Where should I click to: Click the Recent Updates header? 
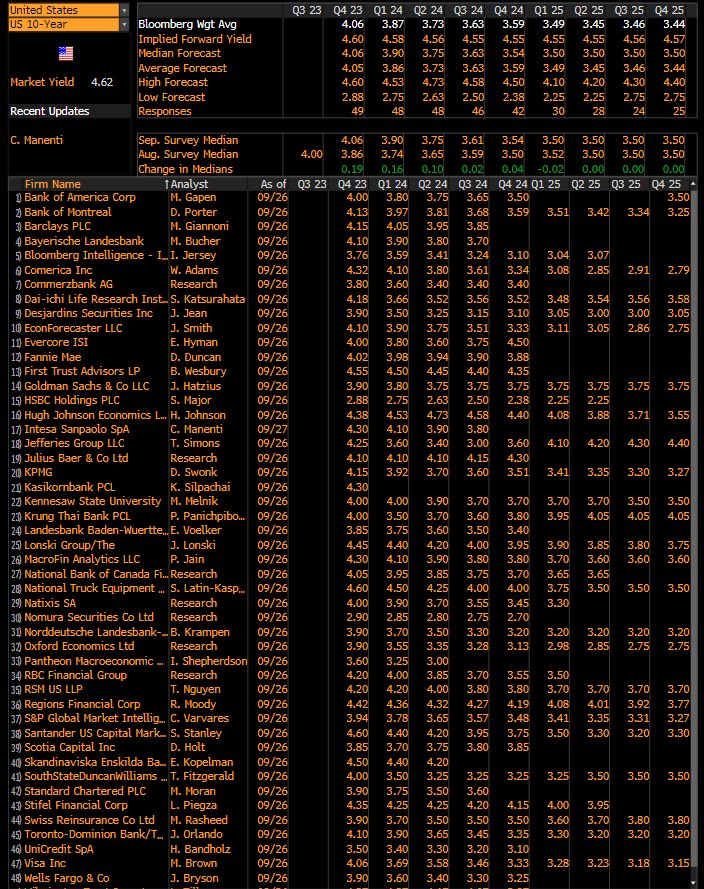tap(50, 111)
